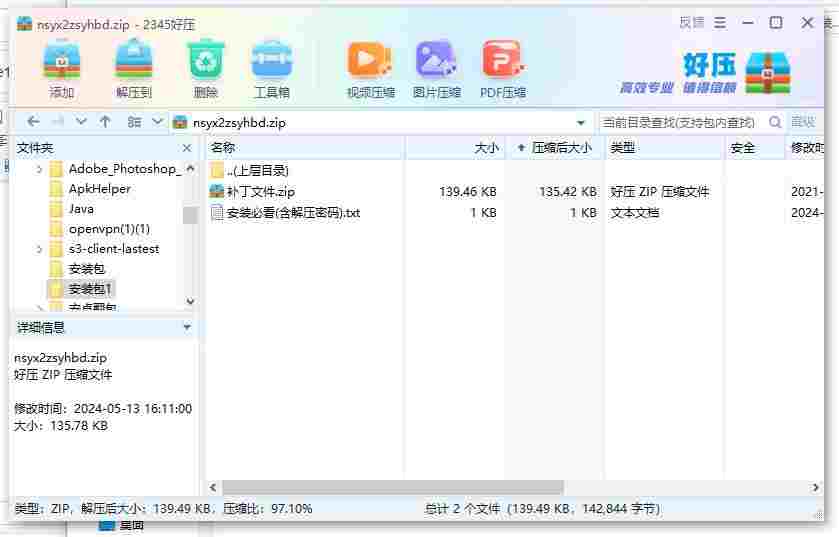Select s3-client-lastest folder

[114, 249]
